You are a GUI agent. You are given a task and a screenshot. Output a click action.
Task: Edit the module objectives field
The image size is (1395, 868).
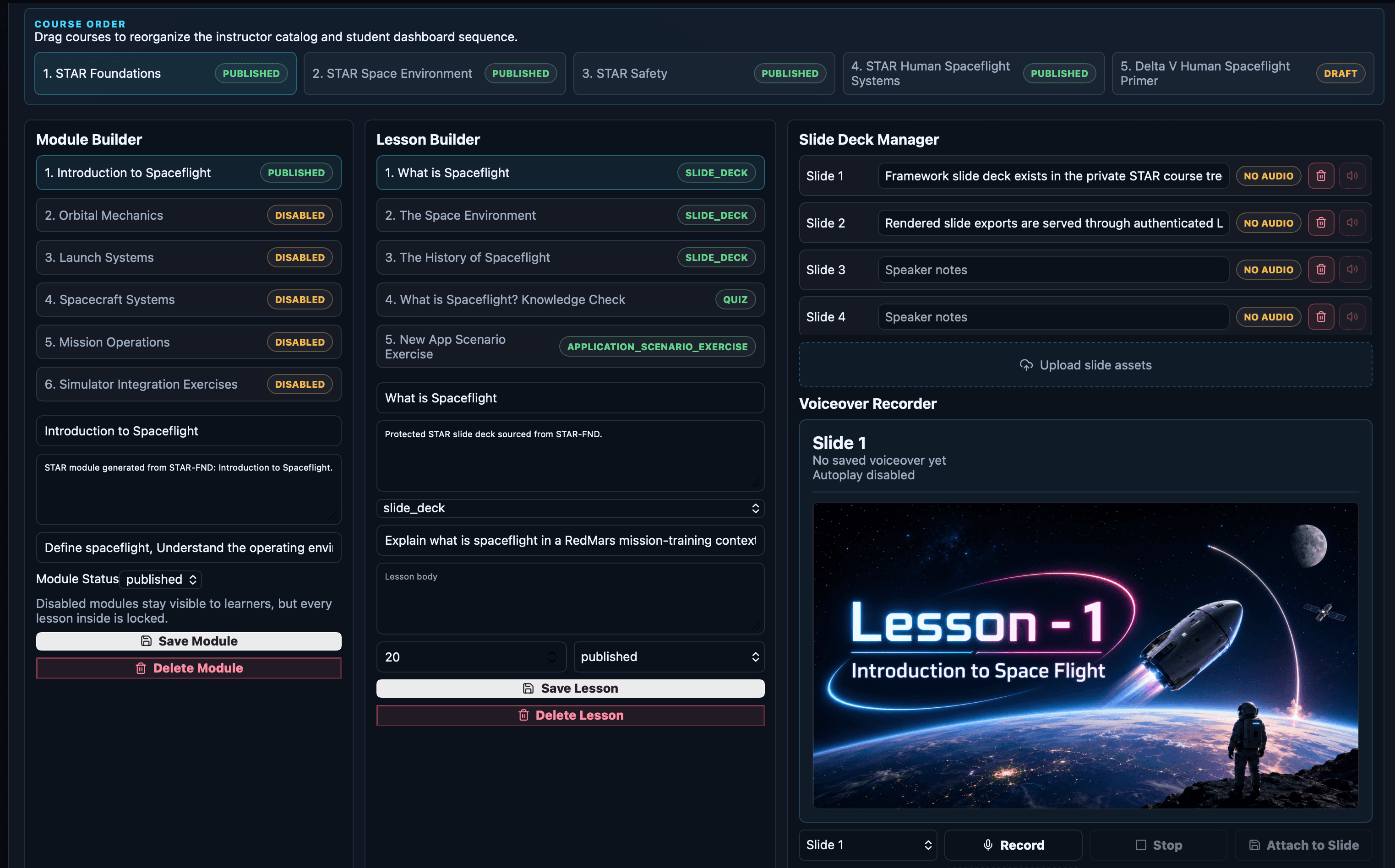[x=188, y=548]
